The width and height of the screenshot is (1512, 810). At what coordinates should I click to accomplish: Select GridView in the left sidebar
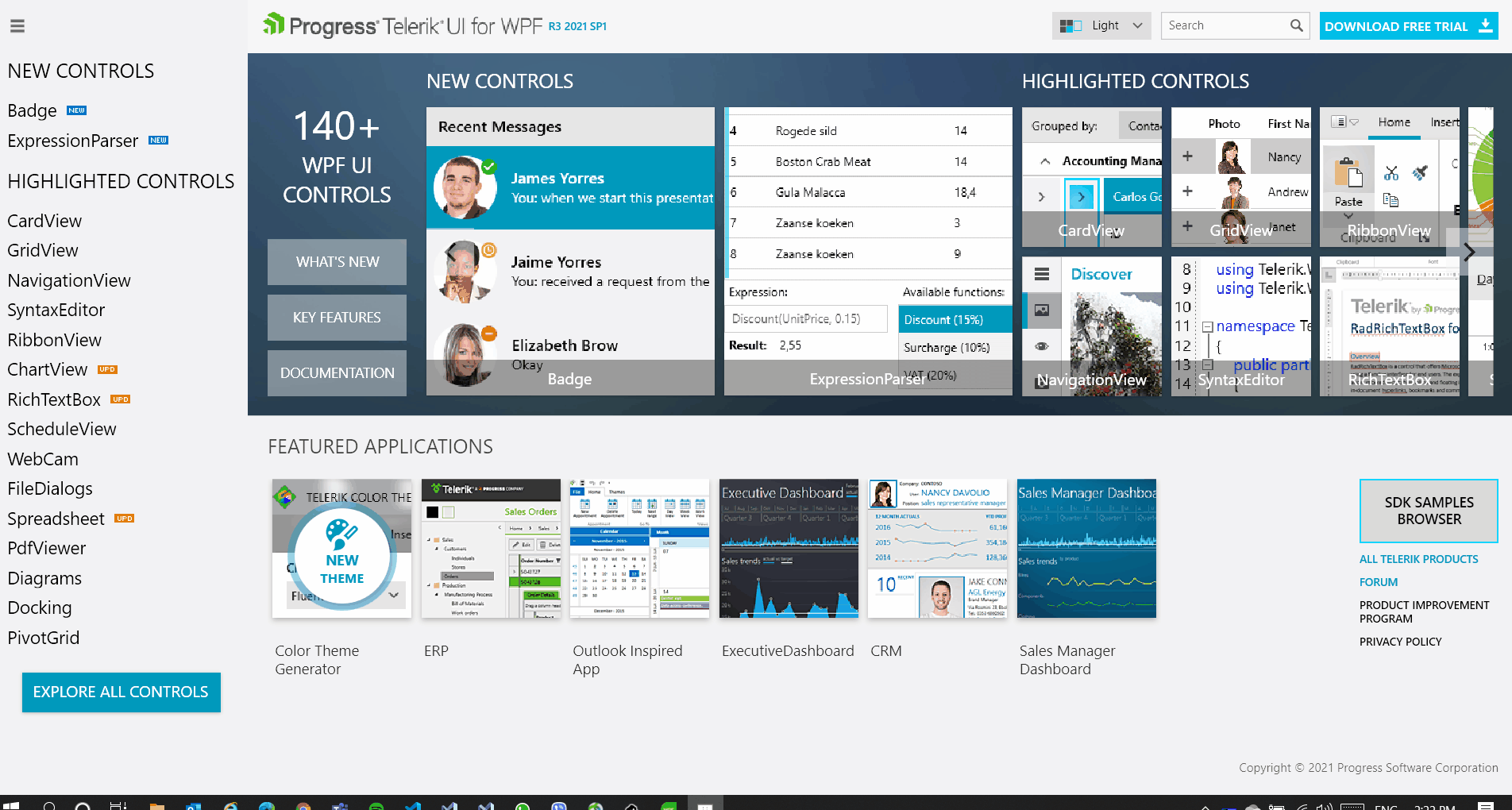pos(43,250)
